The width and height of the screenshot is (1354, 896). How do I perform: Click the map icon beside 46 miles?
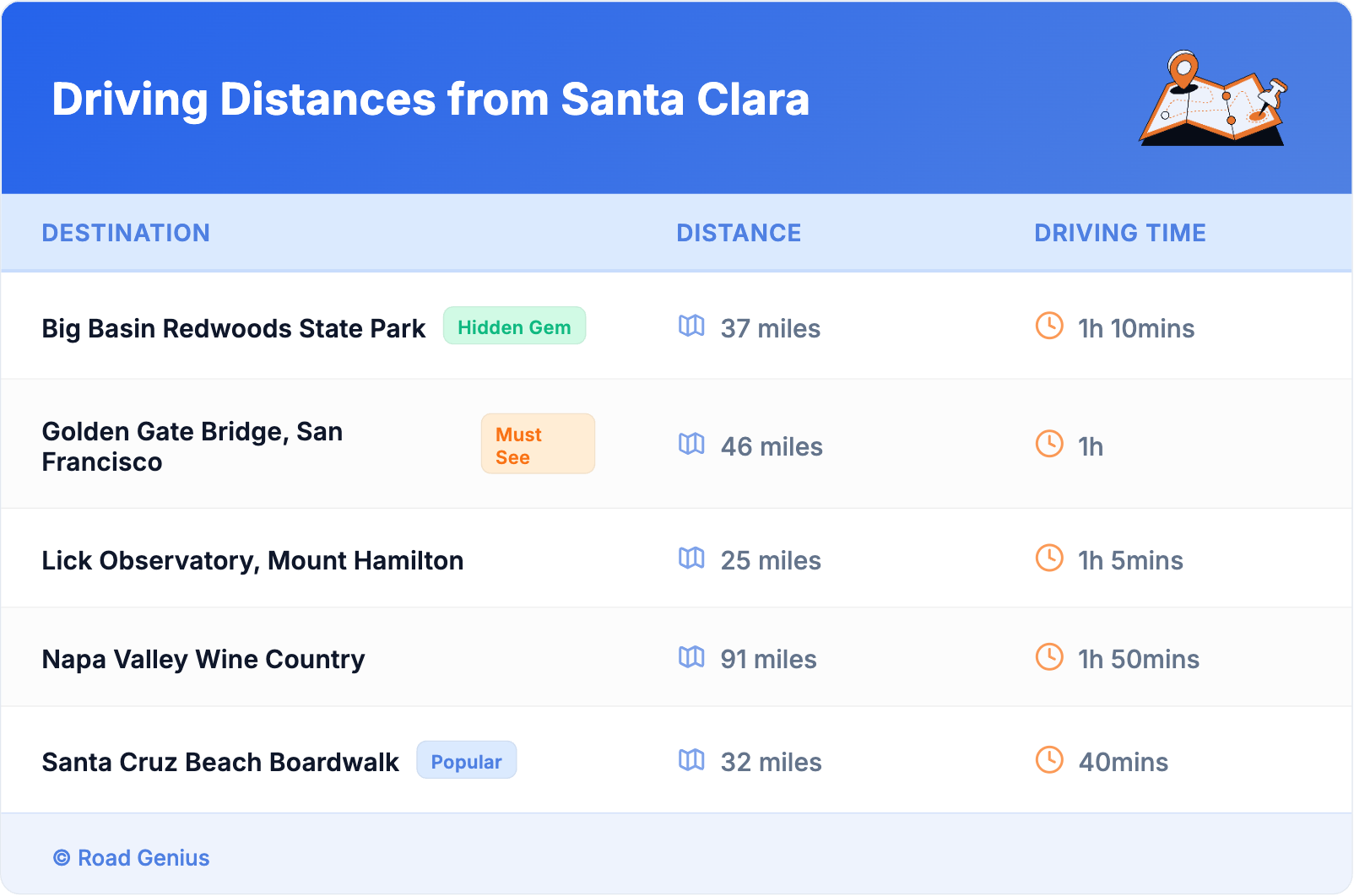(x=691, y=445)
